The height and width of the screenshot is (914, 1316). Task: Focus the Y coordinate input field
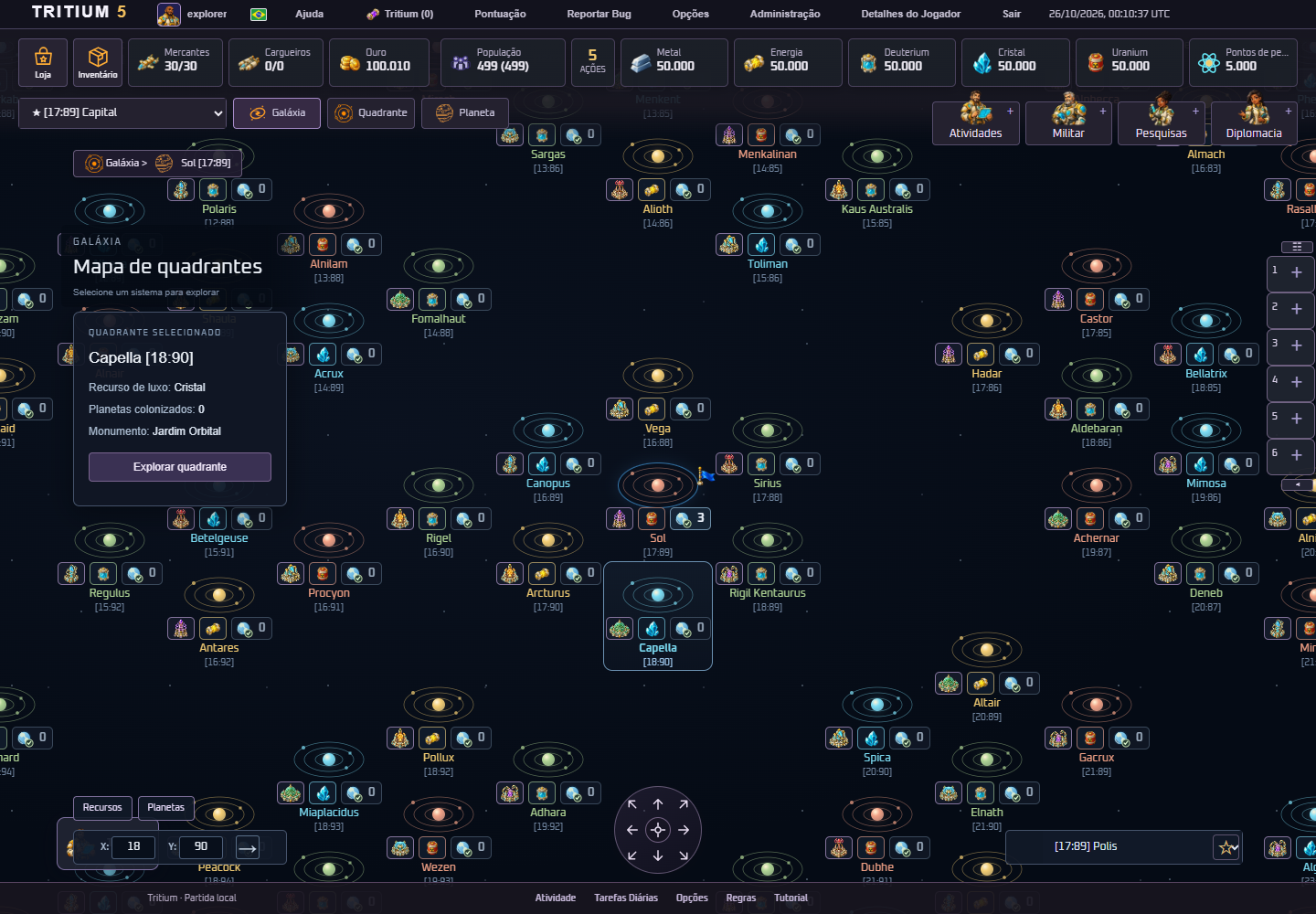(201, 847)
